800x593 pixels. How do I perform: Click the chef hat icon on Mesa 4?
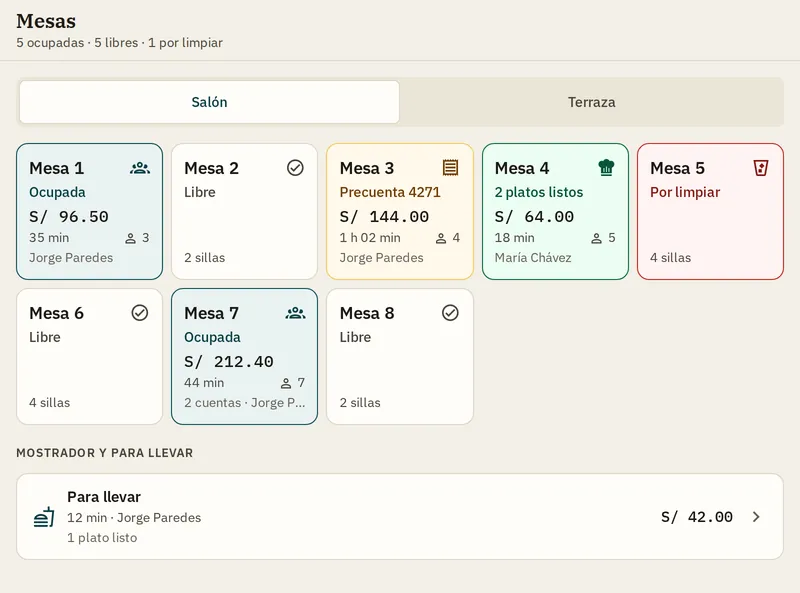coord(606,168)
